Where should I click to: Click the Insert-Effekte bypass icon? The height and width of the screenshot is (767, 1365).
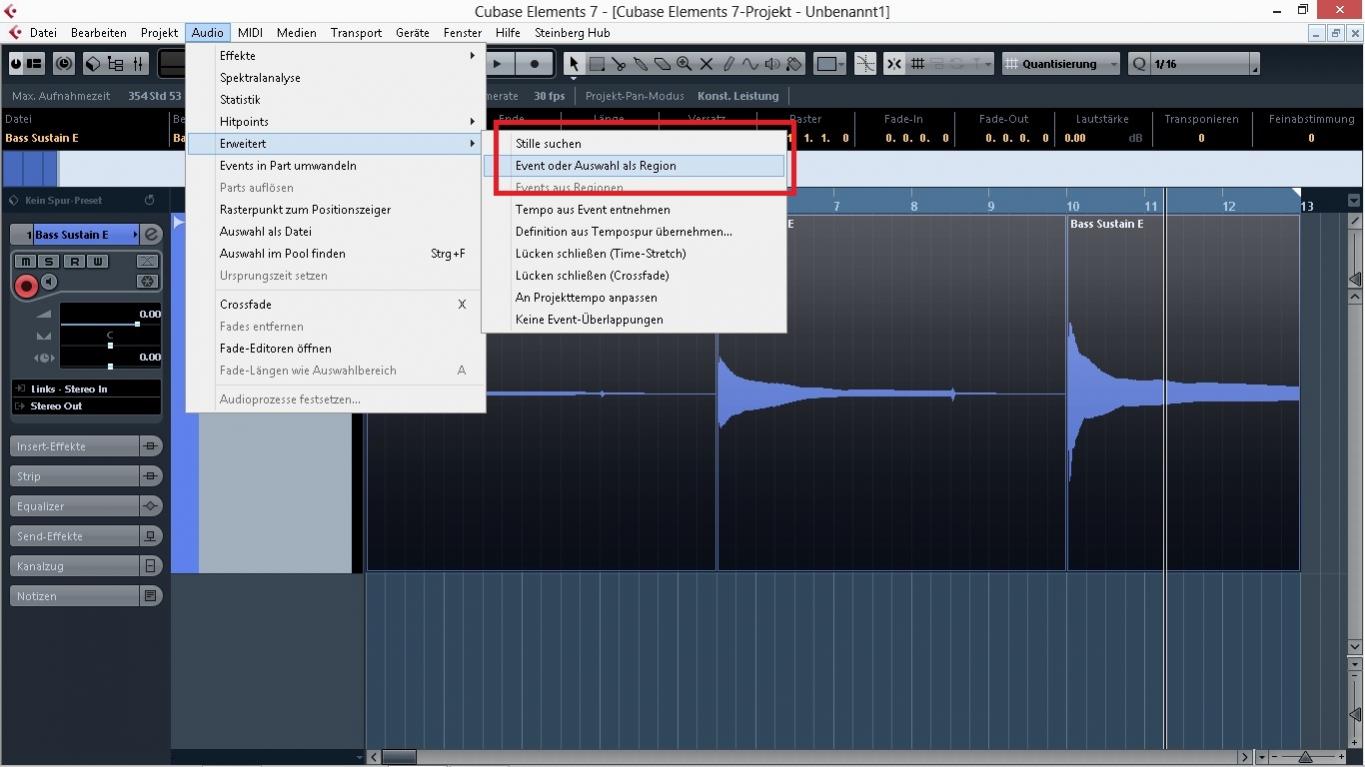(x=150, y=446)
